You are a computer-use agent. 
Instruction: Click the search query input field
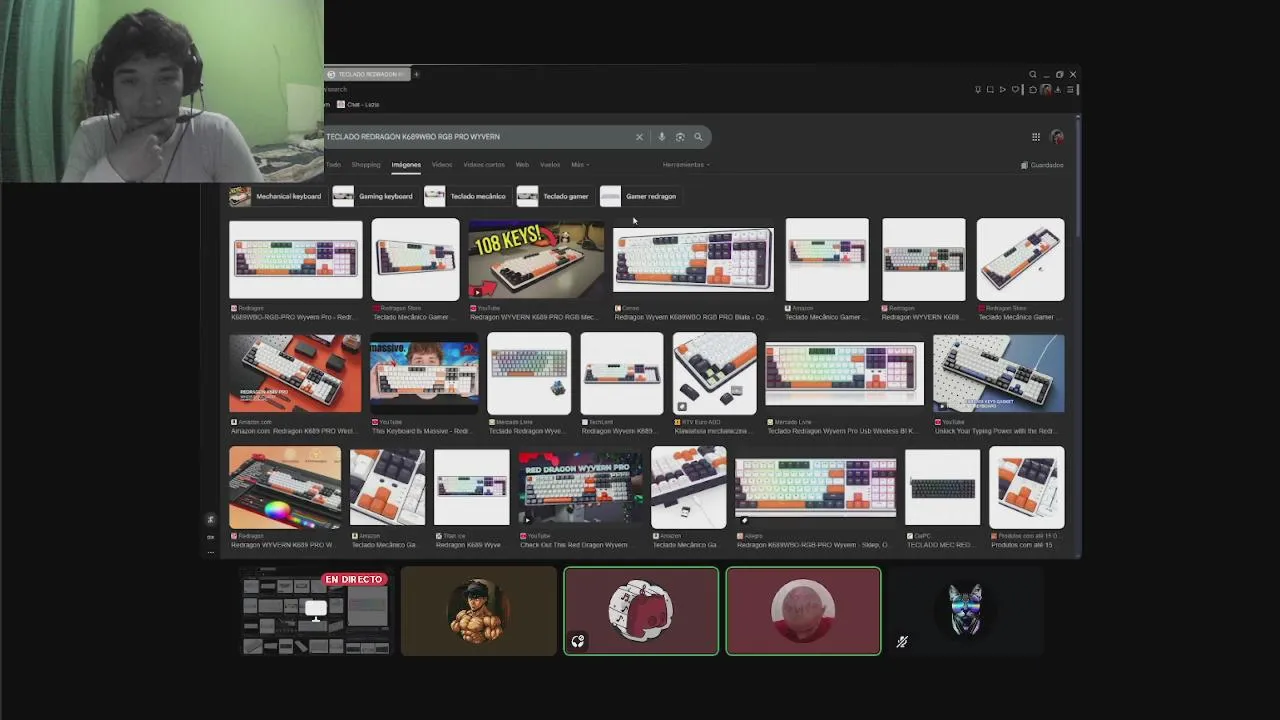point(478,137)
